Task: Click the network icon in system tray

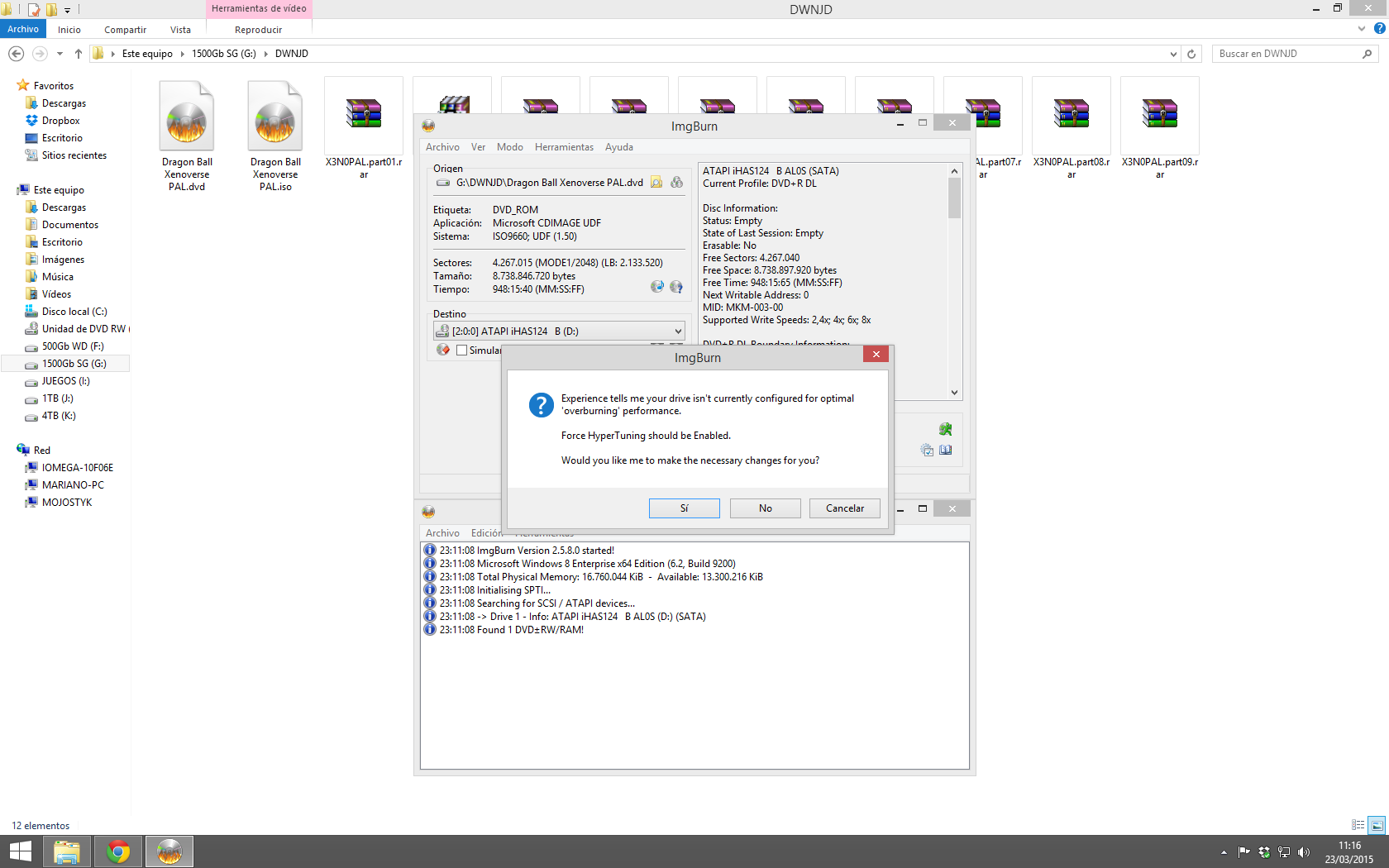Action: point(1284,852)
